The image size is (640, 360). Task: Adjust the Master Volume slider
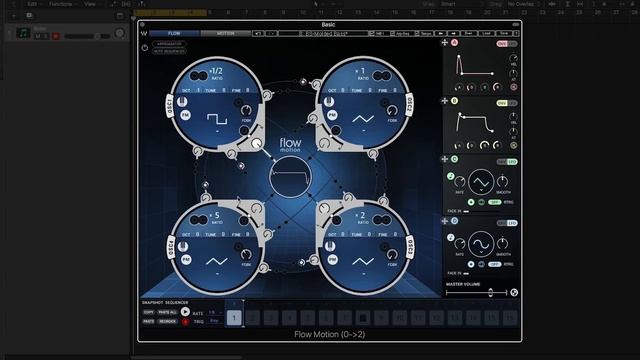[x=476, y=292]
